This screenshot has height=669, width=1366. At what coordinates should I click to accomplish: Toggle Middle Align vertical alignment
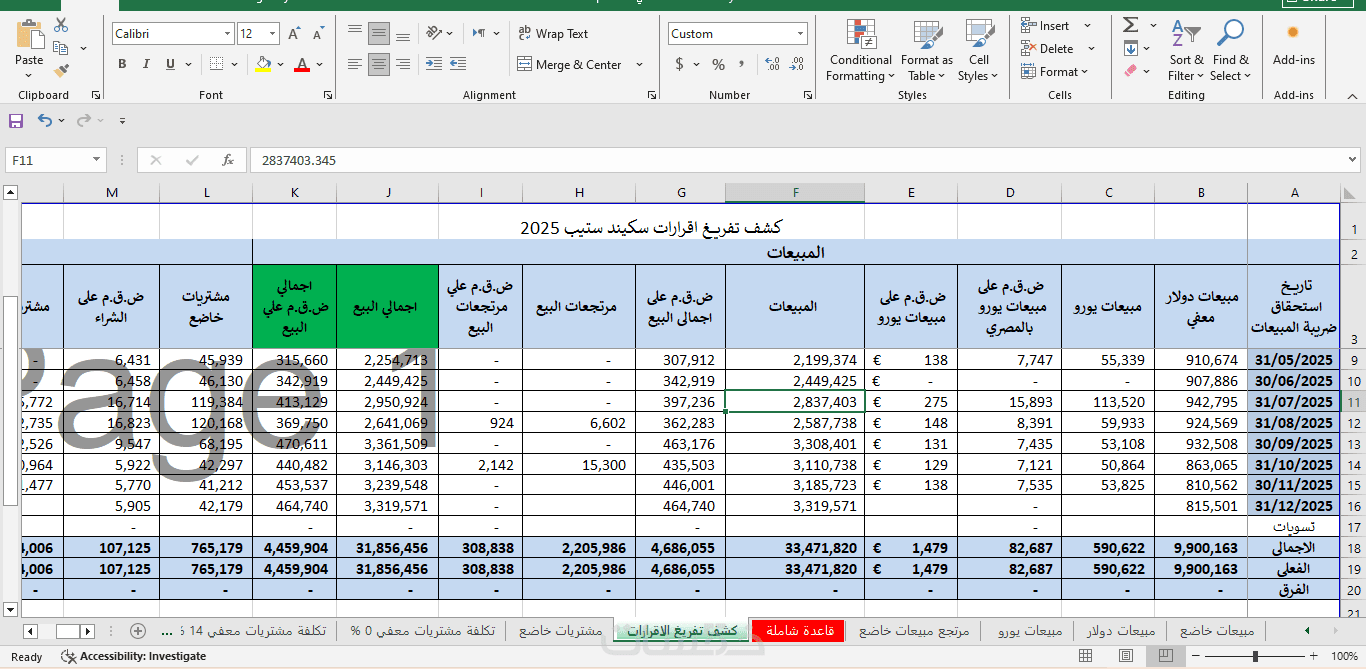click(379, 34)
